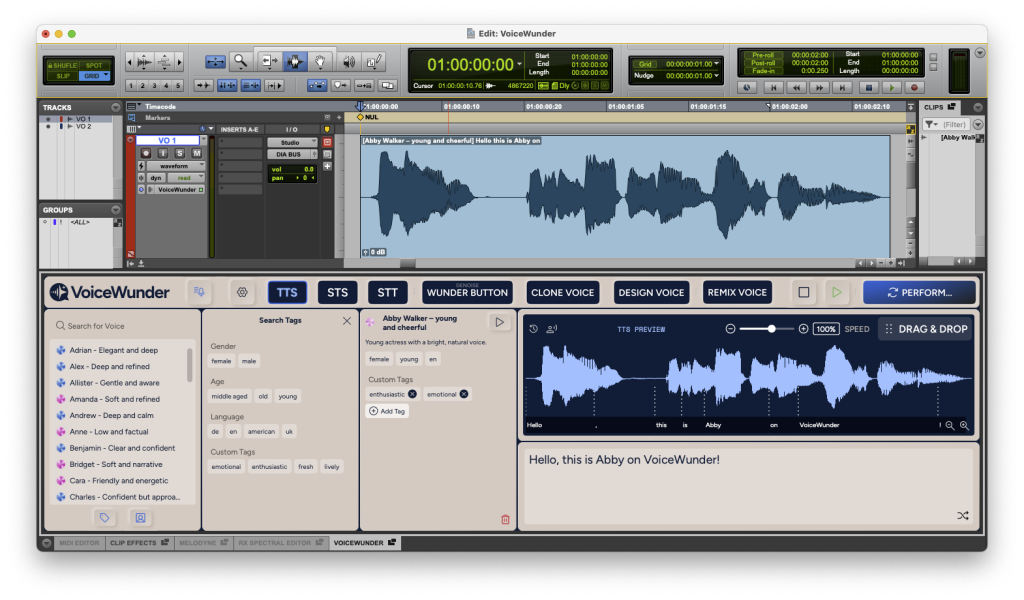Image resolution: width=1024 pixels, height=600 pixels.
Task: Click the speaker voice icon beside history
Action: [552, 329]
